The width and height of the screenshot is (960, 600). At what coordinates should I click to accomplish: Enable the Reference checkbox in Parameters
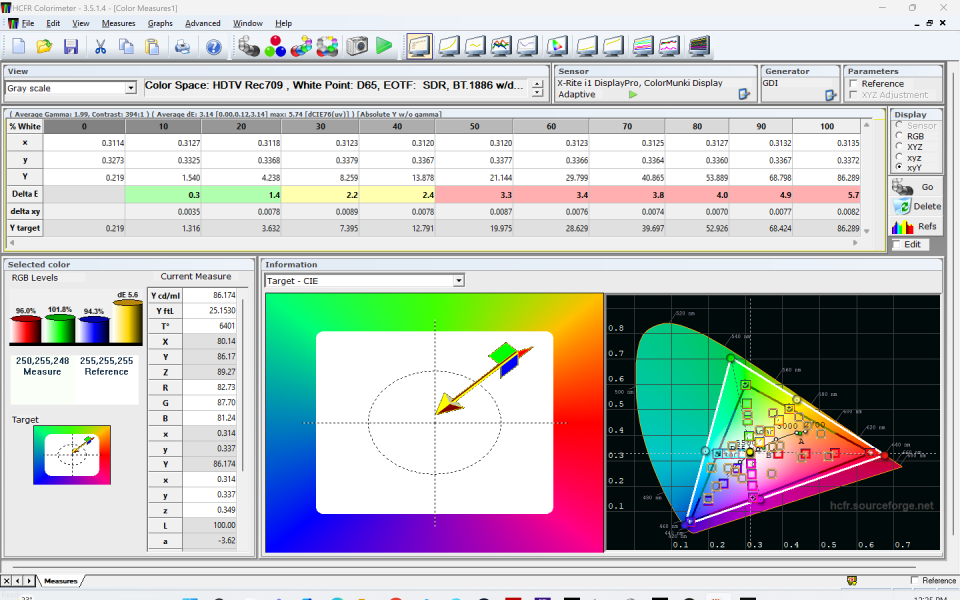coord(853,84)
